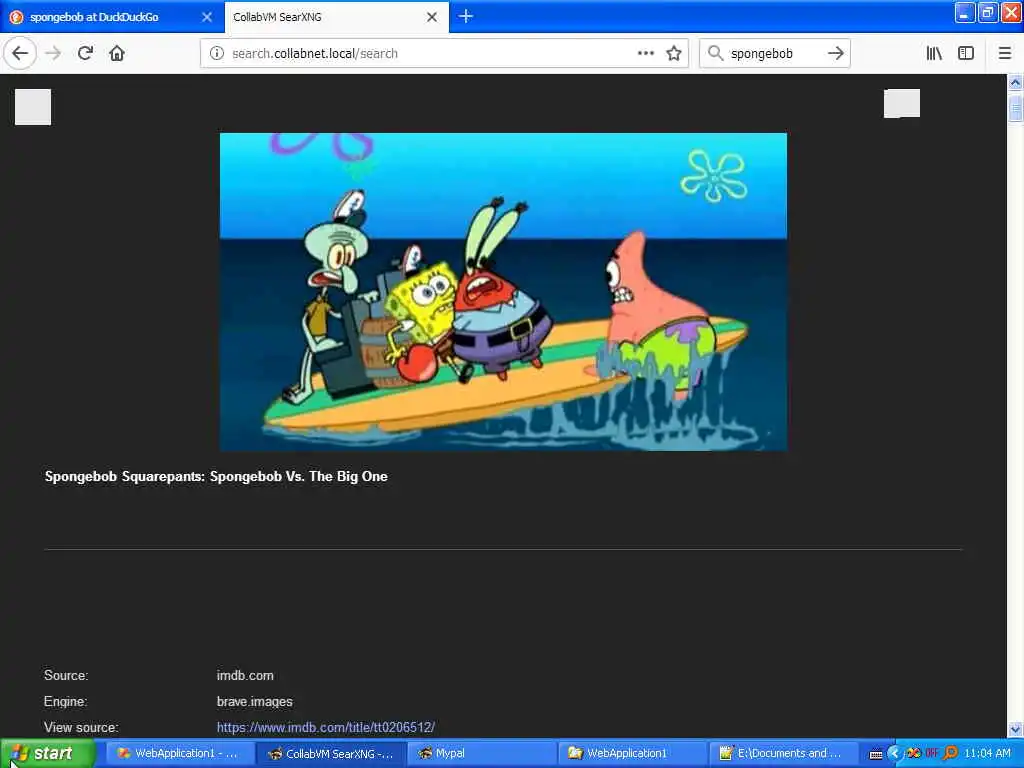Switch to CollabVM SearXNG taskbar button
This screenshot has height=768, width=1024.
(331, 754)
